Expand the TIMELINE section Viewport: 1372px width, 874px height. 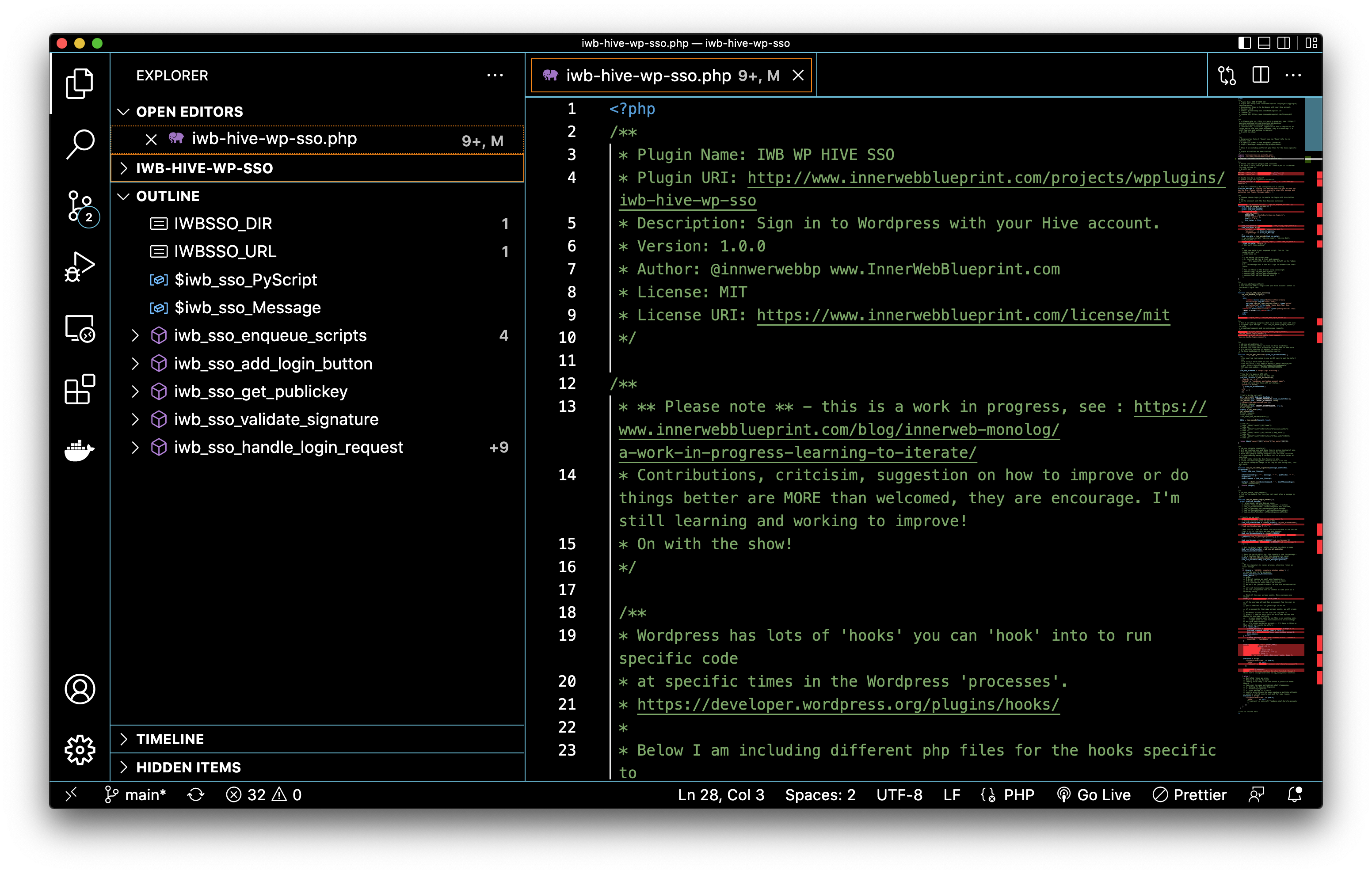tap(170, 738)
